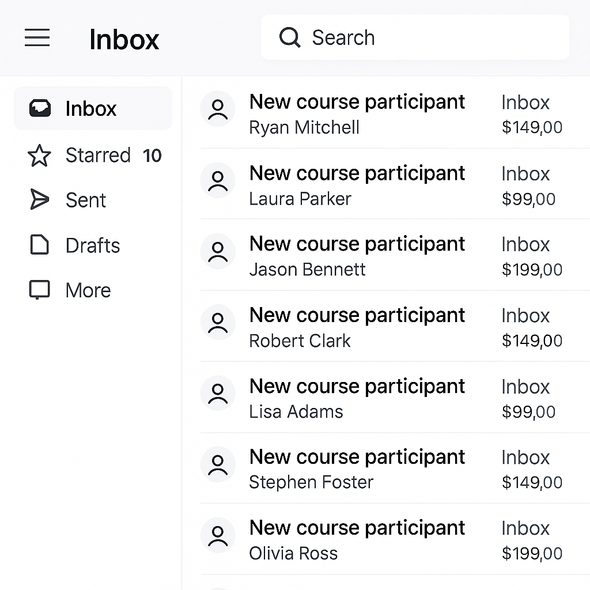This screenshot has width=590, height=590.
Task: Click the Starred star icon
Action: pyautogui.click(x=39, y=155)
